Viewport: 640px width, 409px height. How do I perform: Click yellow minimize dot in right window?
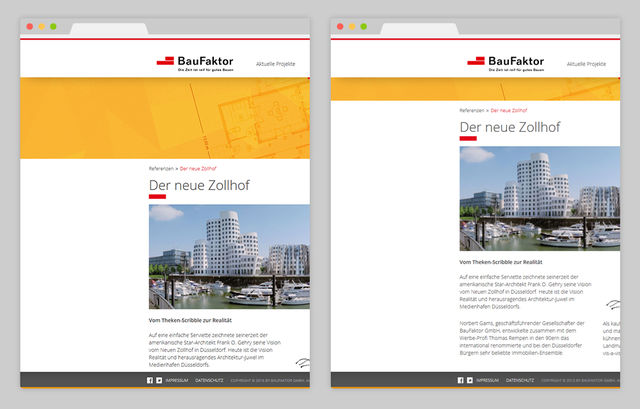(352, 26)
